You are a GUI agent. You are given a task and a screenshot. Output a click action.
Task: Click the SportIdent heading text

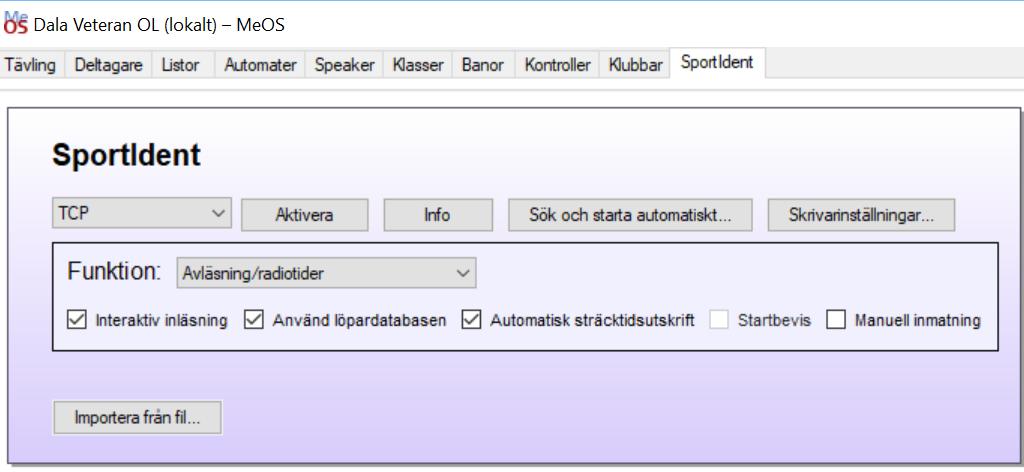[x=126, y=155]
